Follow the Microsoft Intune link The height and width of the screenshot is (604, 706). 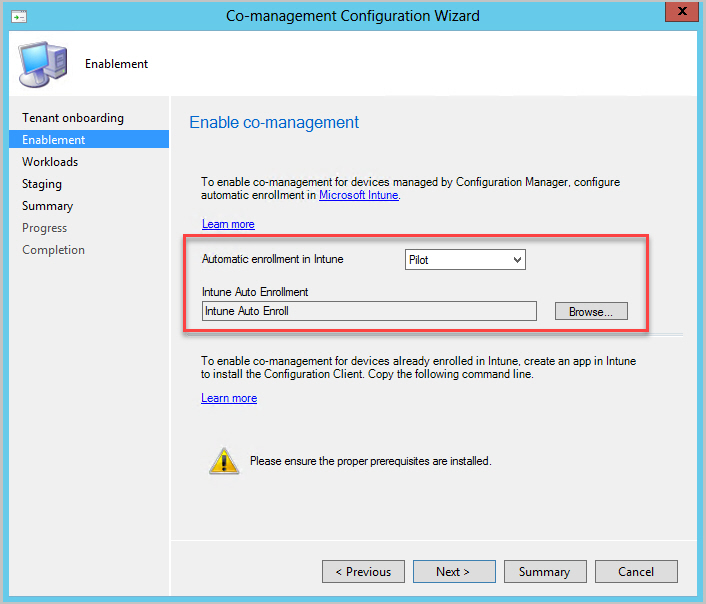(358, 195)
